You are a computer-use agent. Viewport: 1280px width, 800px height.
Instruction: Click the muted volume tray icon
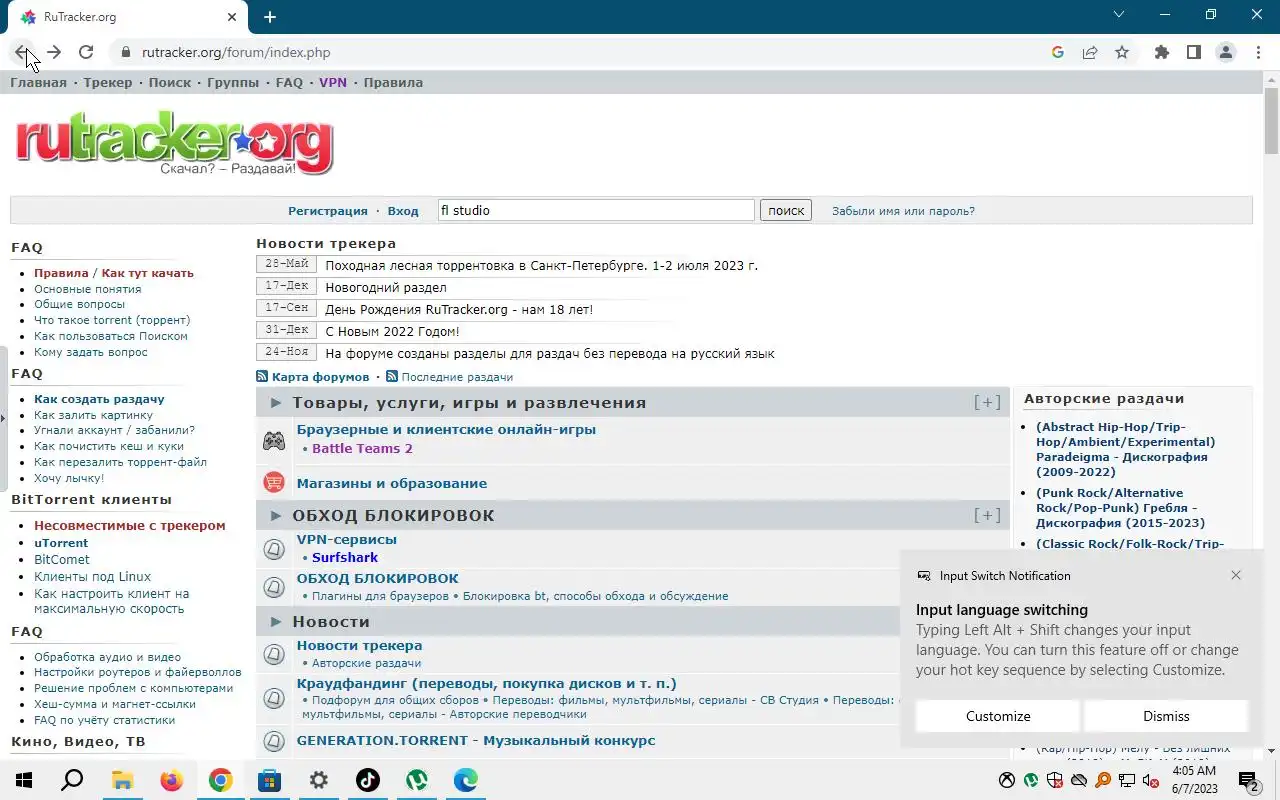click(1150, 780)
